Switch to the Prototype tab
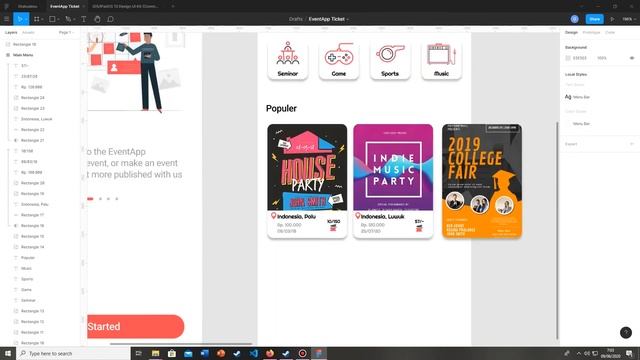640x360 pixels. click(x=591, y=32)
